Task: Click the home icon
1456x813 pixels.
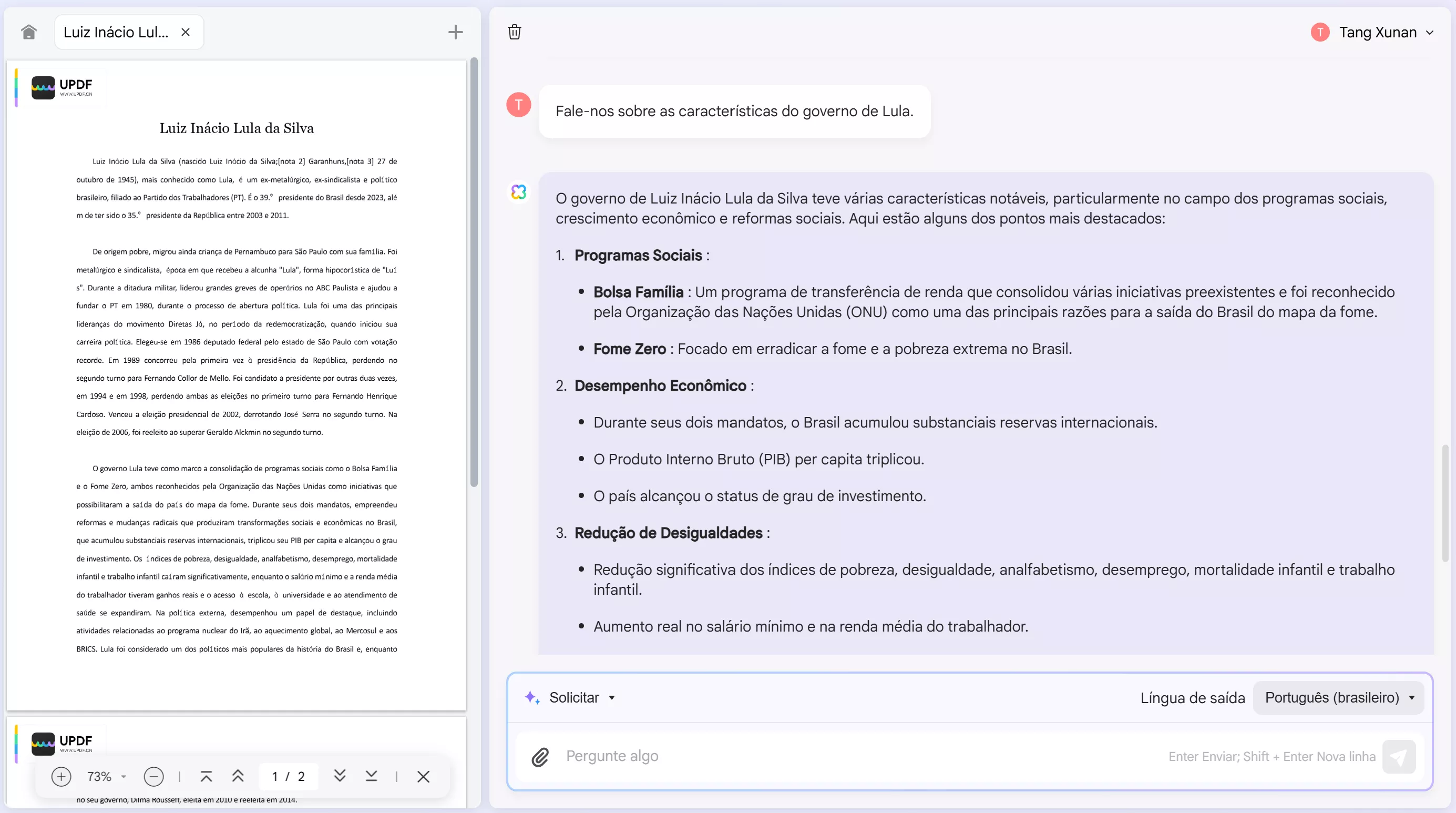Action: click(x=29, y=32)
